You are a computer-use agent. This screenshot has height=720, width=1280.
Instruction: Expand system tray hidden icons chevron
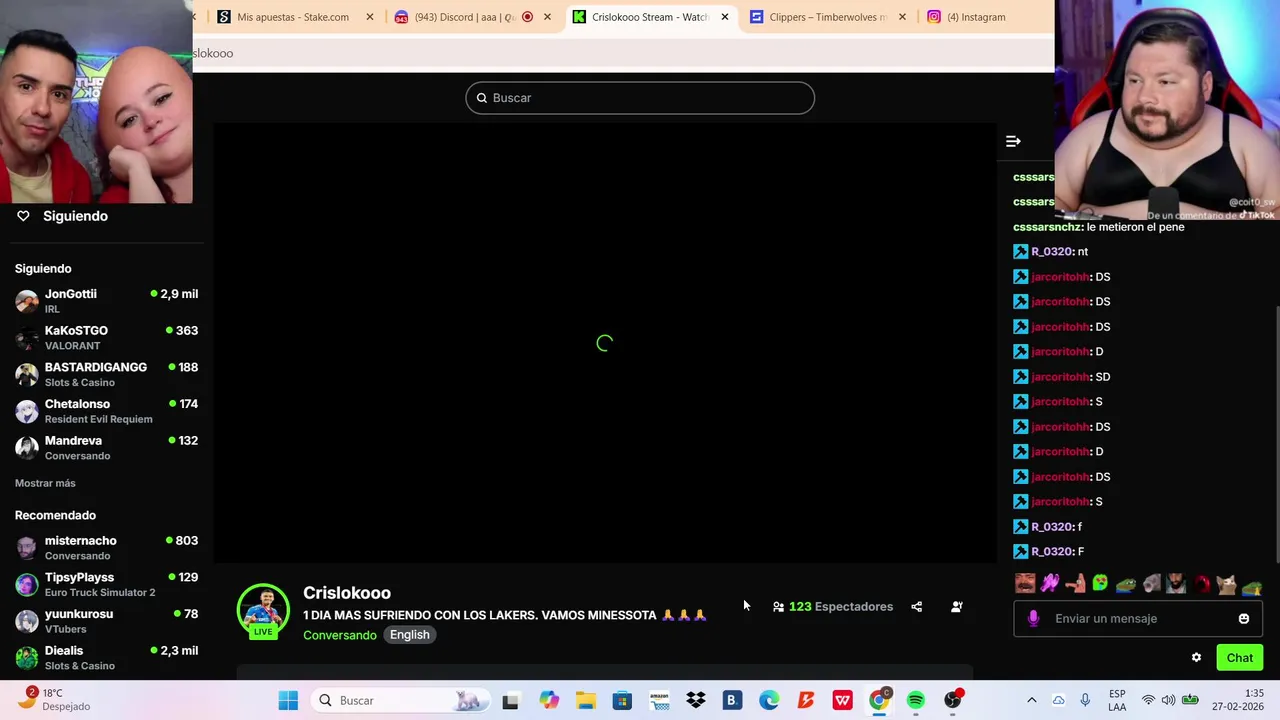1032,700
